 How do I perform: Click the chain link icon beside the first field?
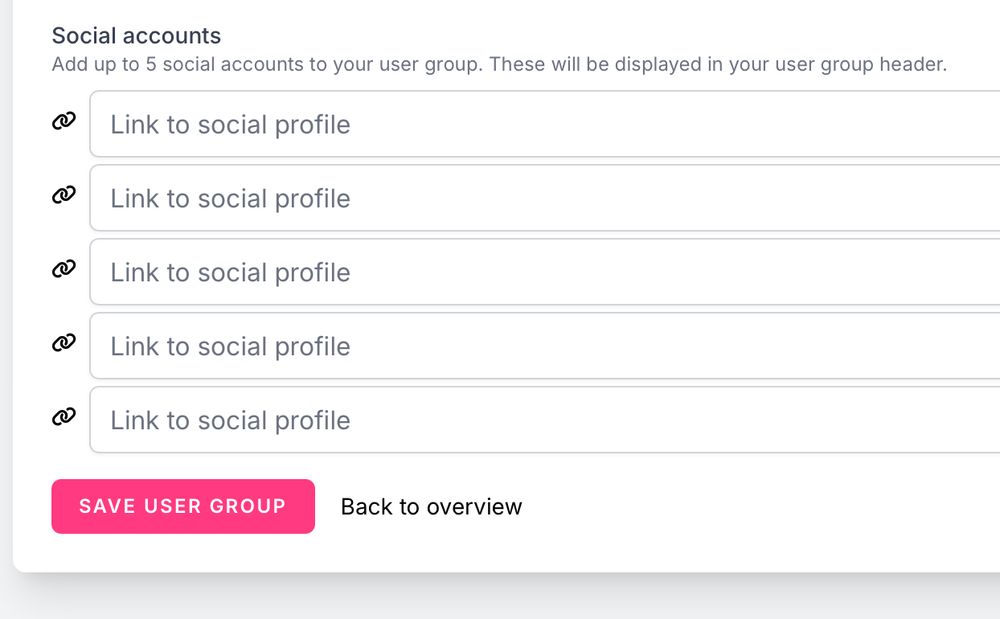[x=64, y=120]
